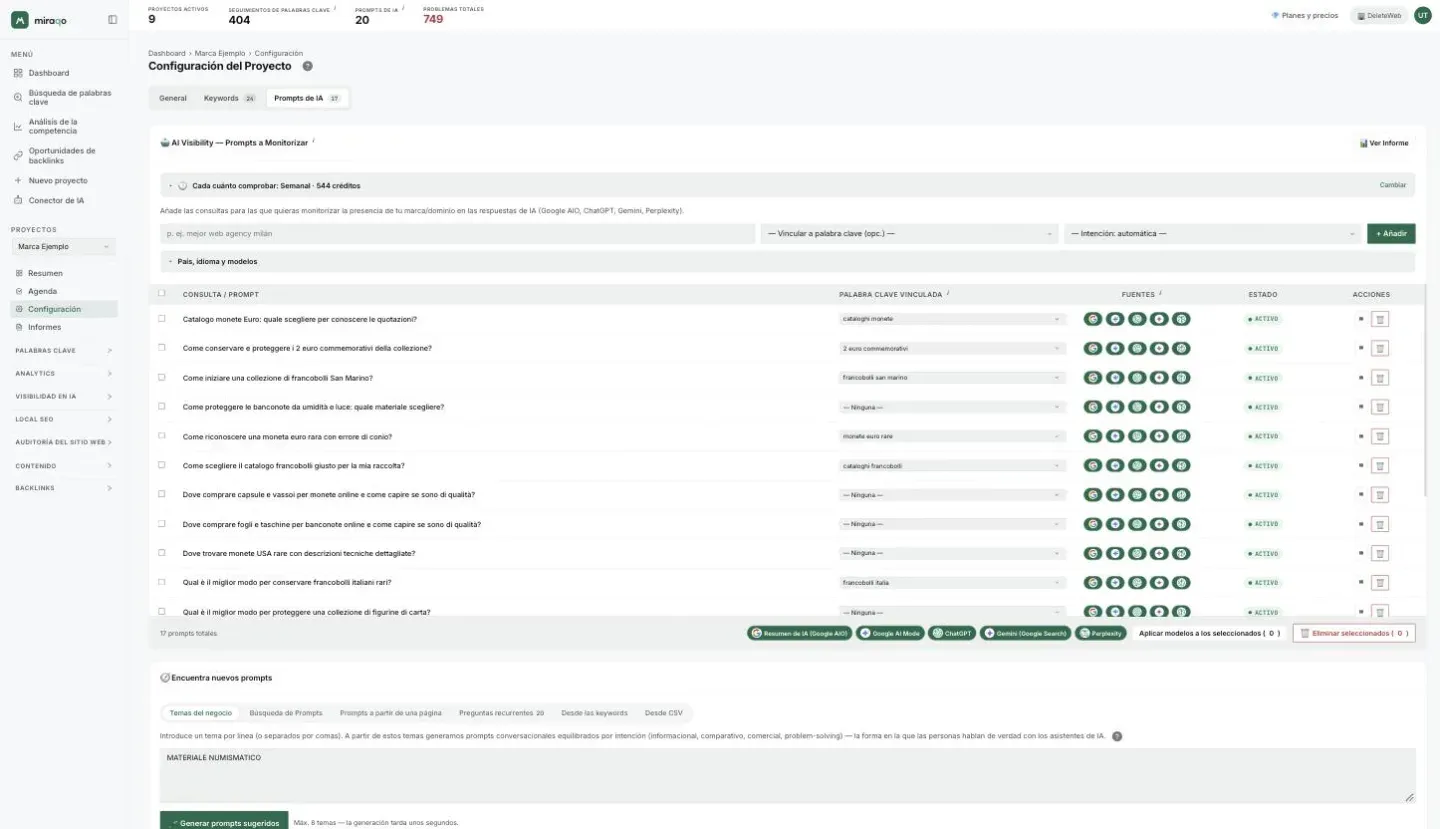Open 'Intención: automática' dropdown
Viewport: 1440px width, 829px height.
click(x=1212, y=233)
